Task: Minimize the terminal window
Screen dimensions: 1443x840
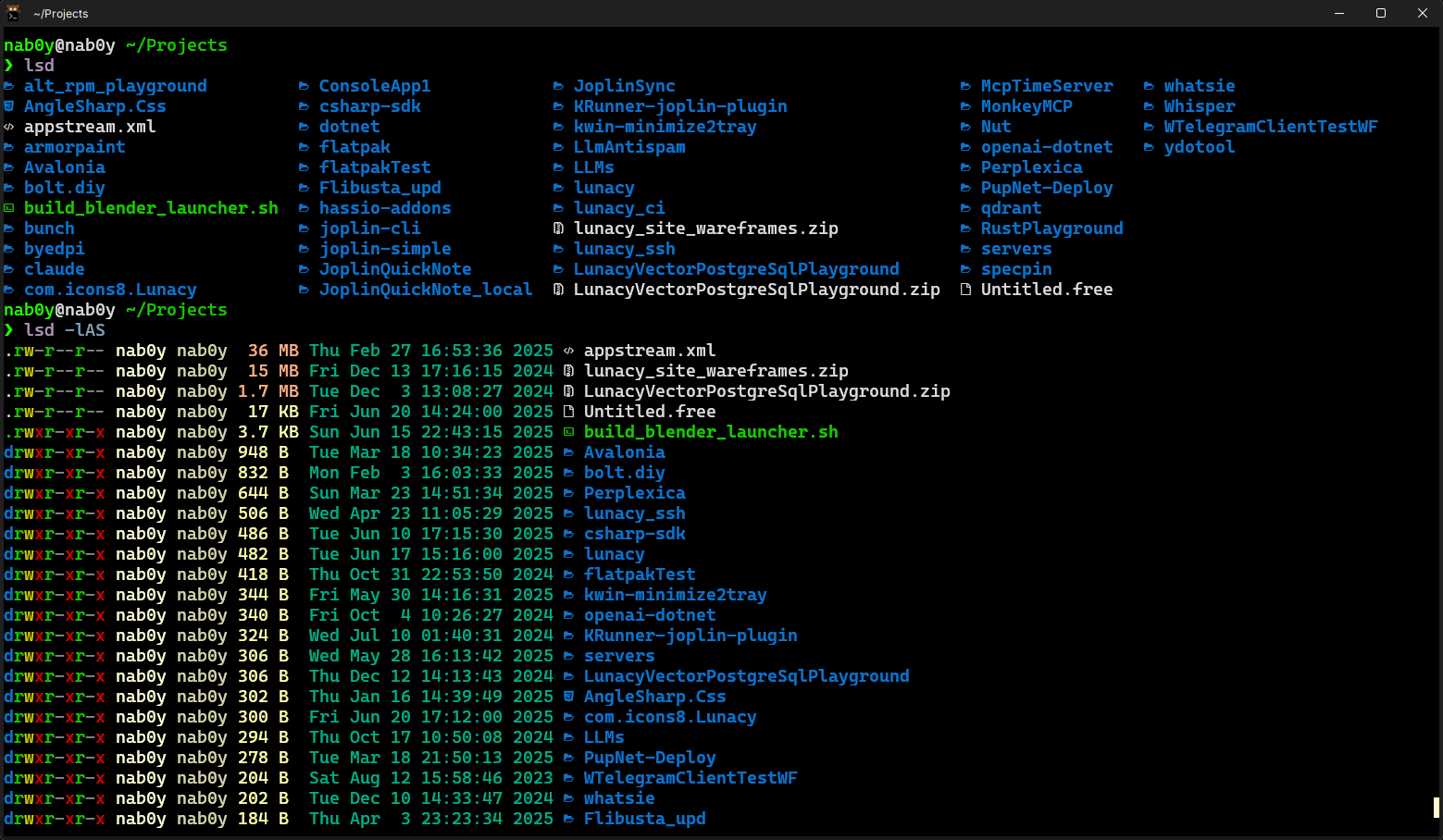Action: coord(1338,13)
